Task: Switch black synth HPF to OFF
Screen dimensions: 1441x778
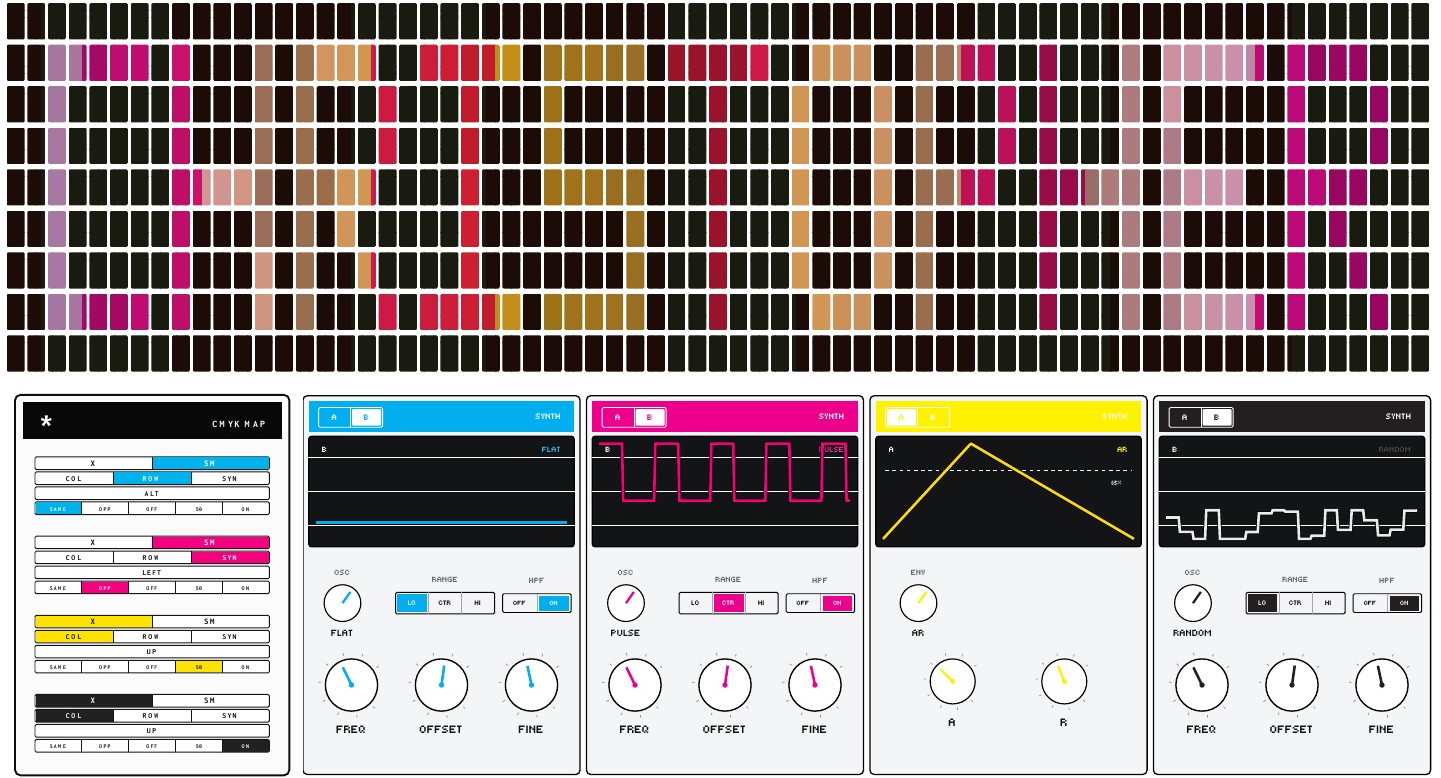Action: [x=1369, y=603]
